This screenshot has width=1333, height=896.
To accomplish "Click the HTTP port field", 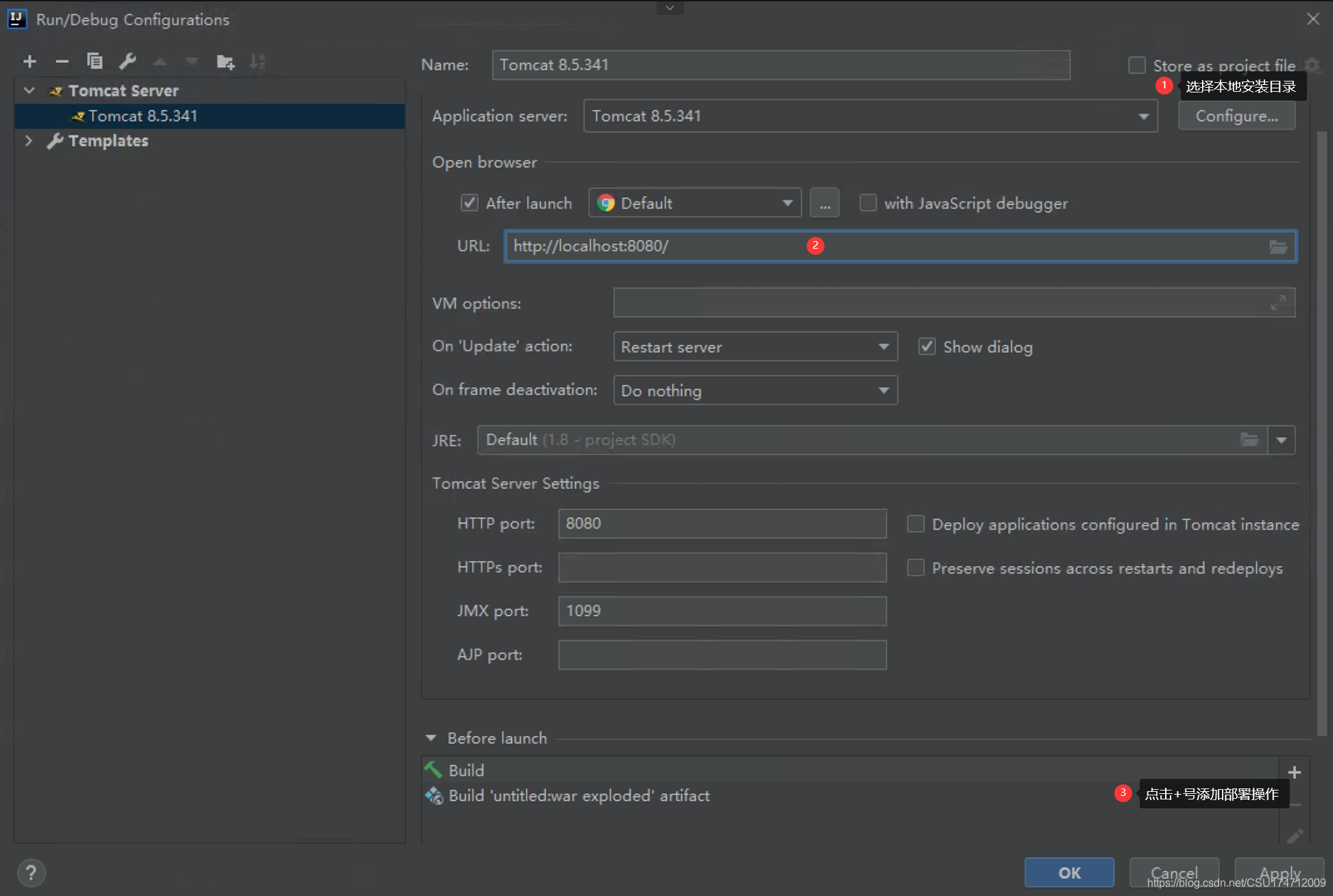I will [x=722, y=523].
